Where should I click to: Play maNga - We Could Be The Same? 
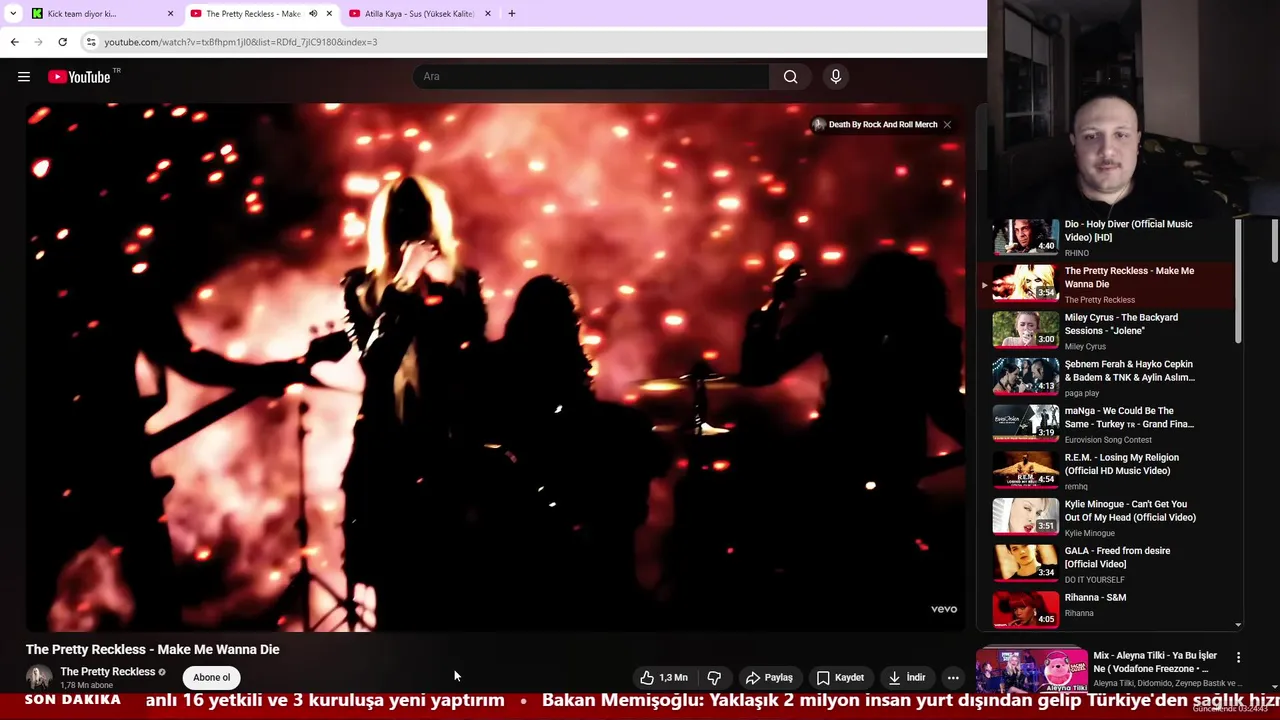tap(1107, 425)
